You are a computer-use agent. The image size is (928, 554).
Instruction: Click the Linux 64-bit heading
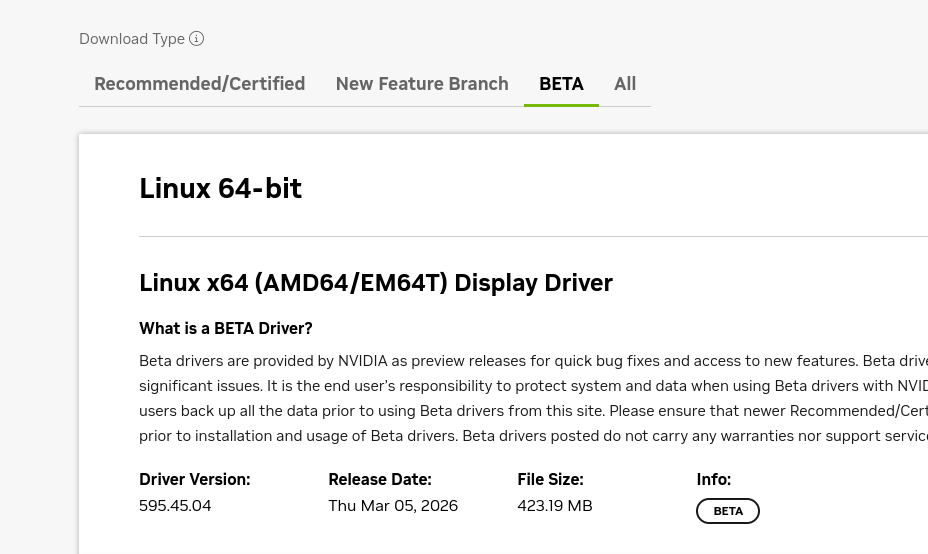click(x=220, y=188)
